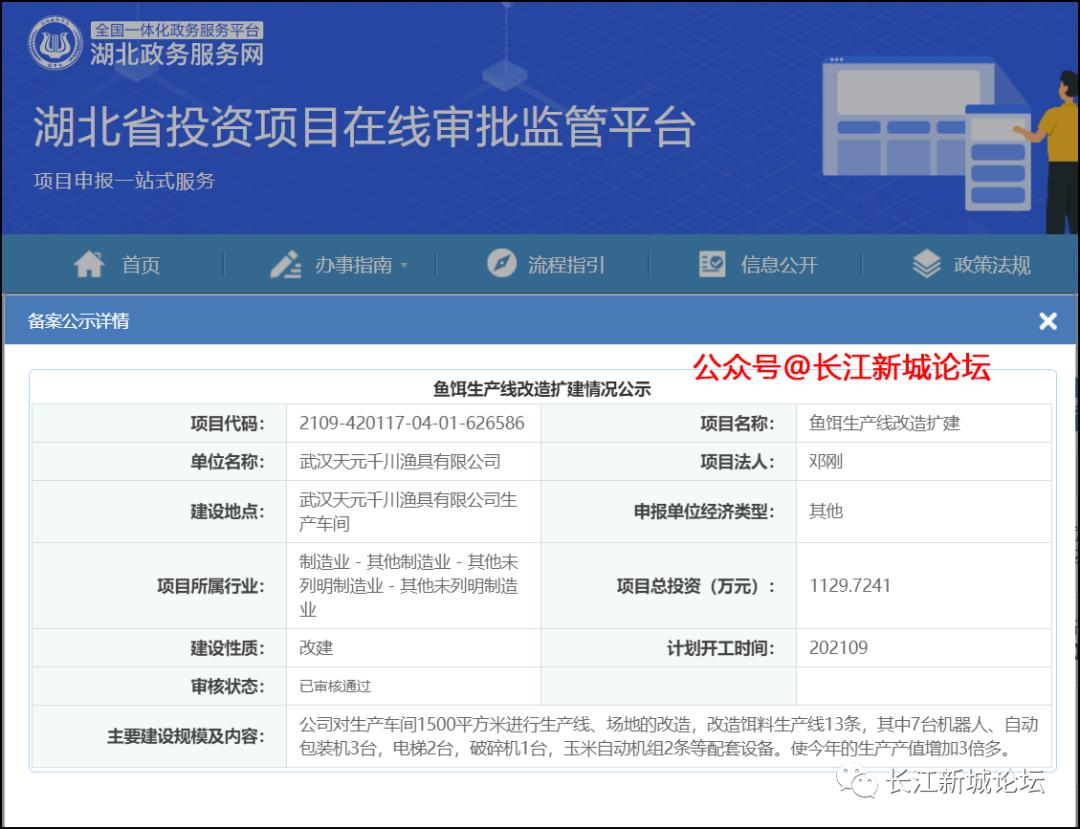Close the 备案公示详情 dialog
This screenshot has height=829, width=1080.
1047,321
